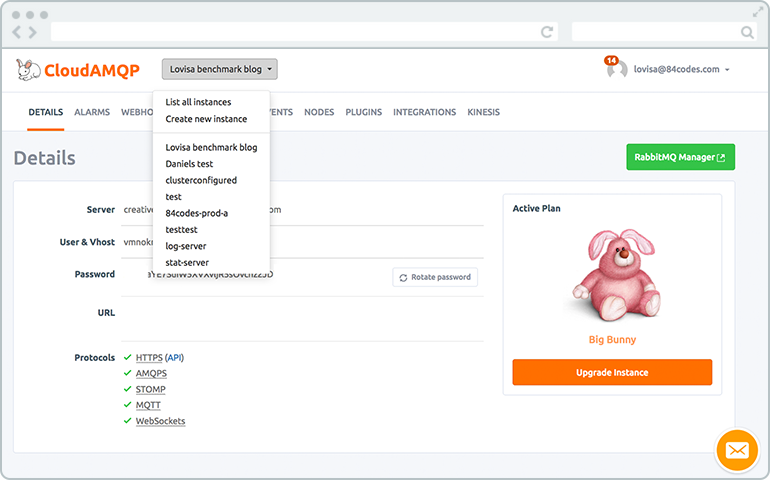
Task: Click the CloudAMQP rabbit logo
Action: [x=28, y=70]
